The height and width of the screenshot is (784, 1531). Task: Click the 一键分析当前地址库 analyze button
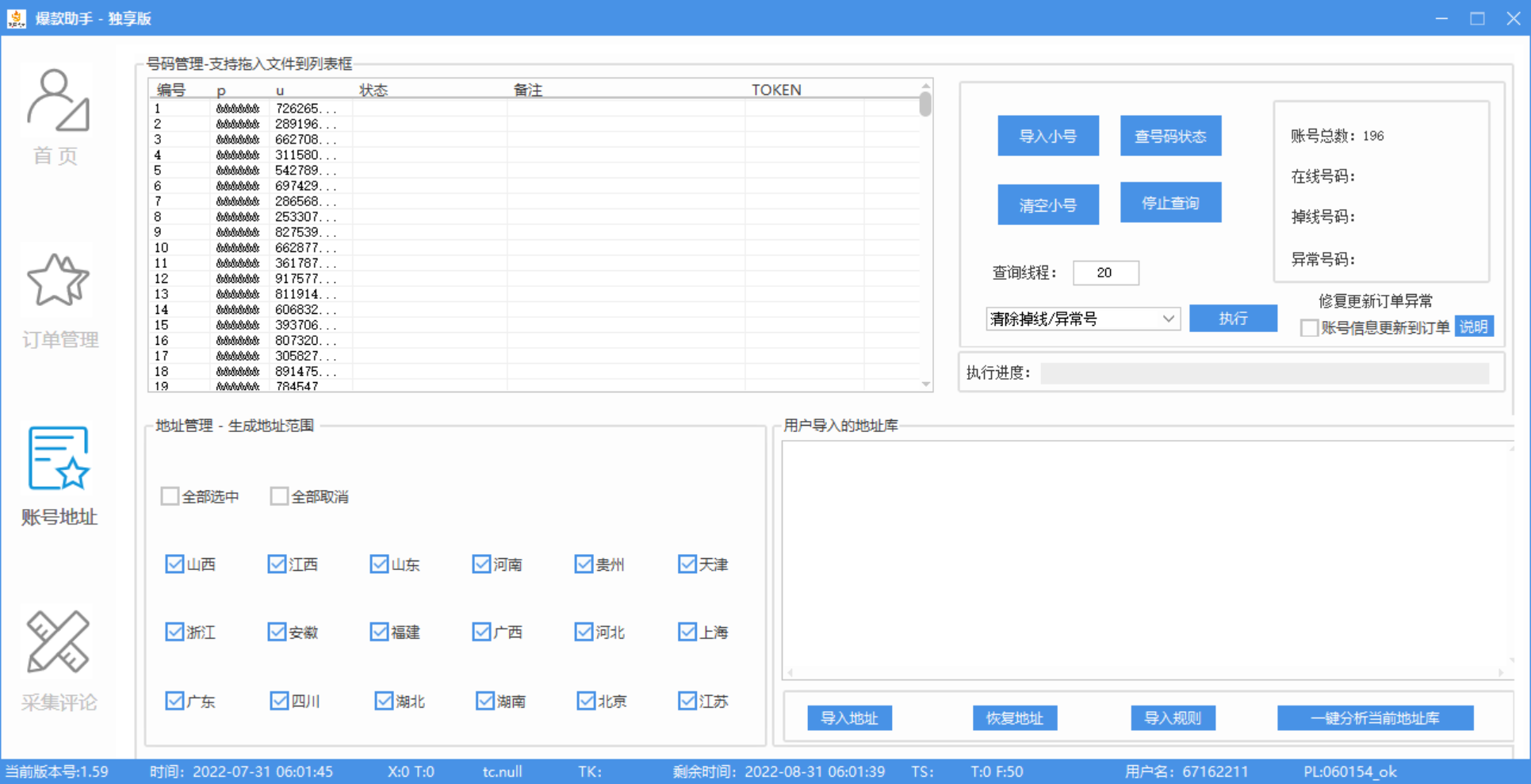point(1375,717)
